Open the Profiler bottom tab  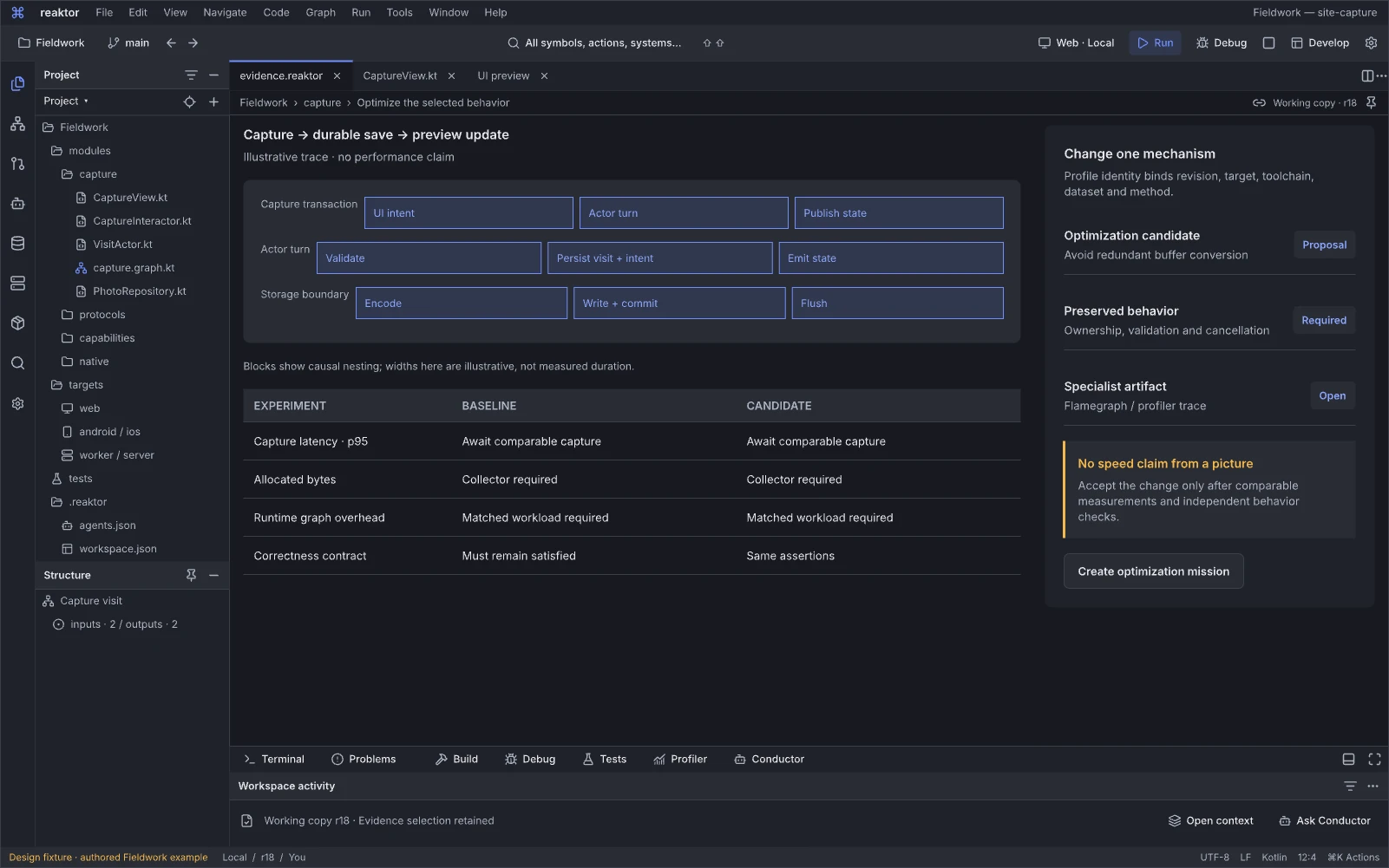pos(680,759)
